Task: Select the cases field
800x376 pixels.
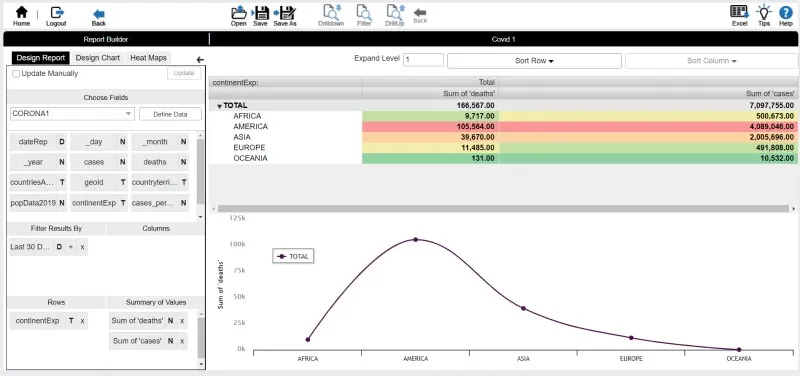Action: pyautogui.click(x=98, y=162)
